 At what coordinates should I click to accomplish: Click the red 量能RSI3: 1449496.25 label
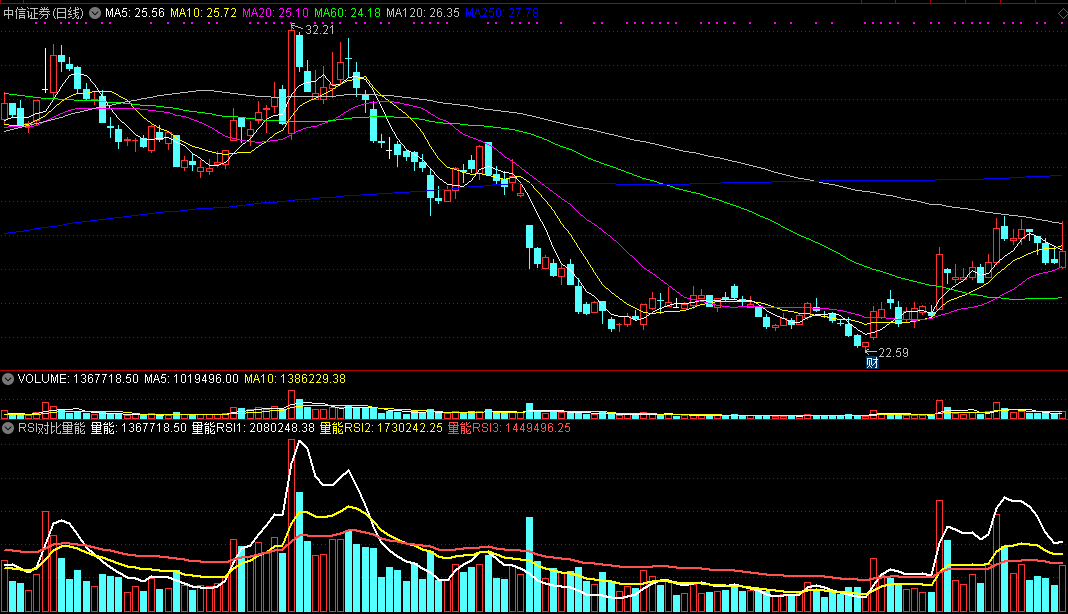tap(509, 428)
